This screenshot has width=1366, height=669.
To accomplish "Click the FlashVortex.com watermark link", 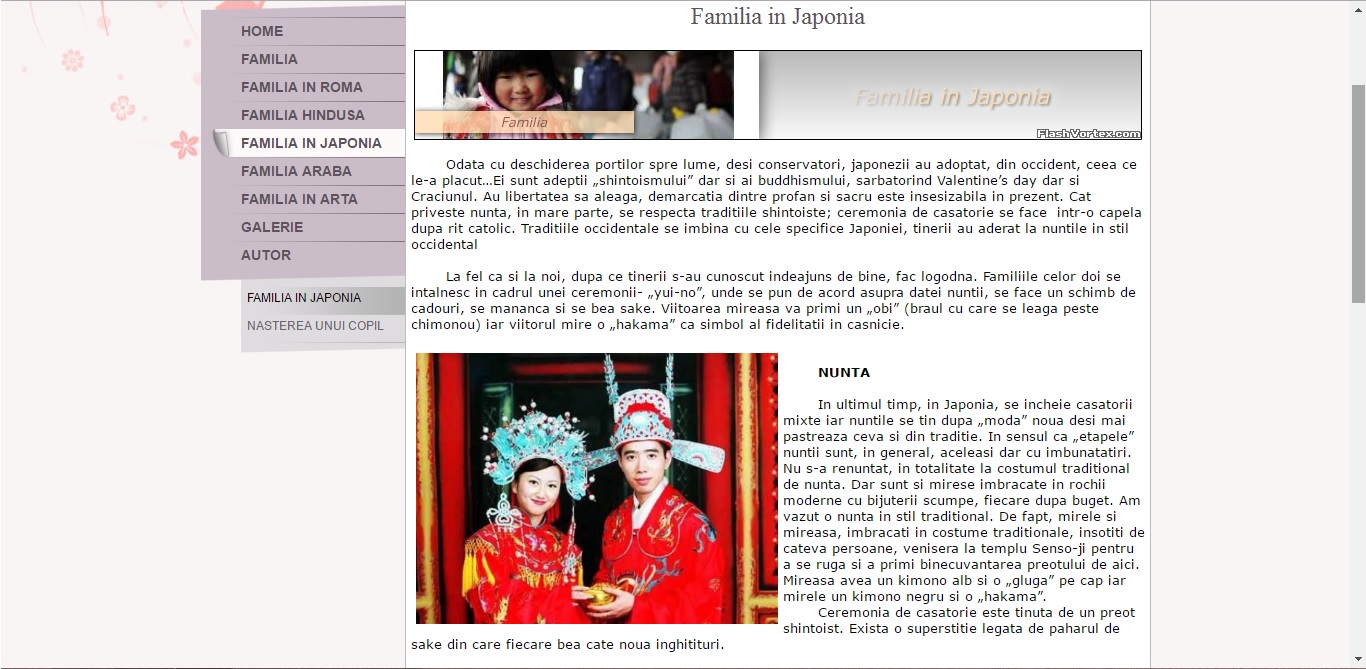I will (1088, 133).
